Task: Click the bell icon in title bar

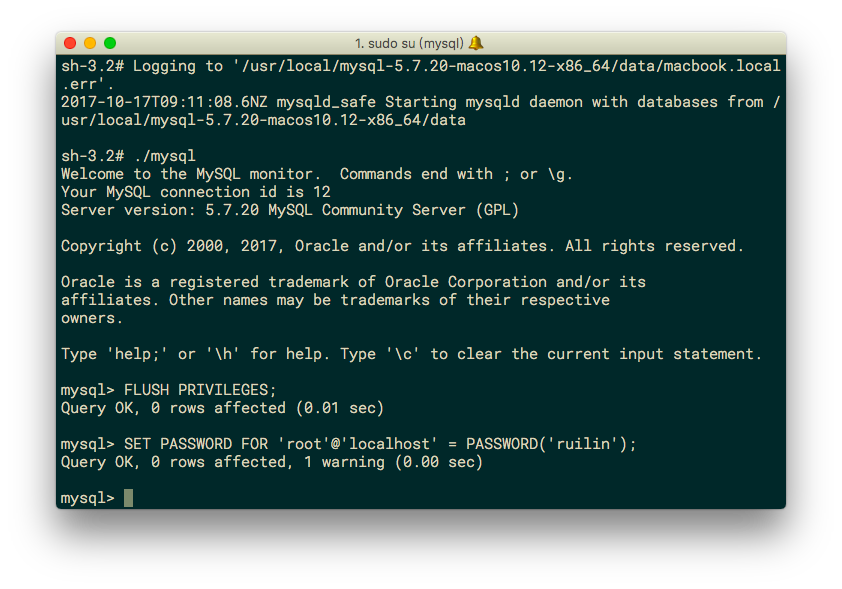Action: point(476,43)
